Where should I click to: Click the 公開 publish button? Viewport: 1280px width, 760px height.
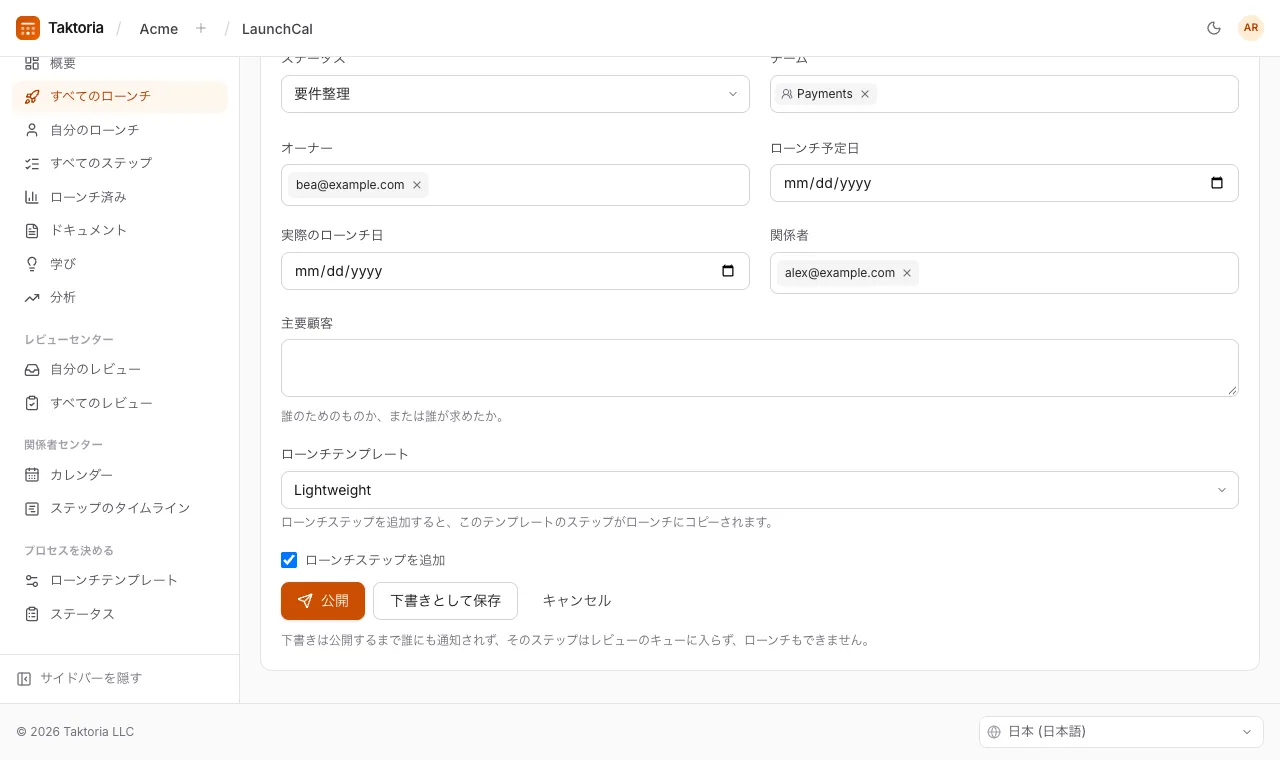point(323,601)
